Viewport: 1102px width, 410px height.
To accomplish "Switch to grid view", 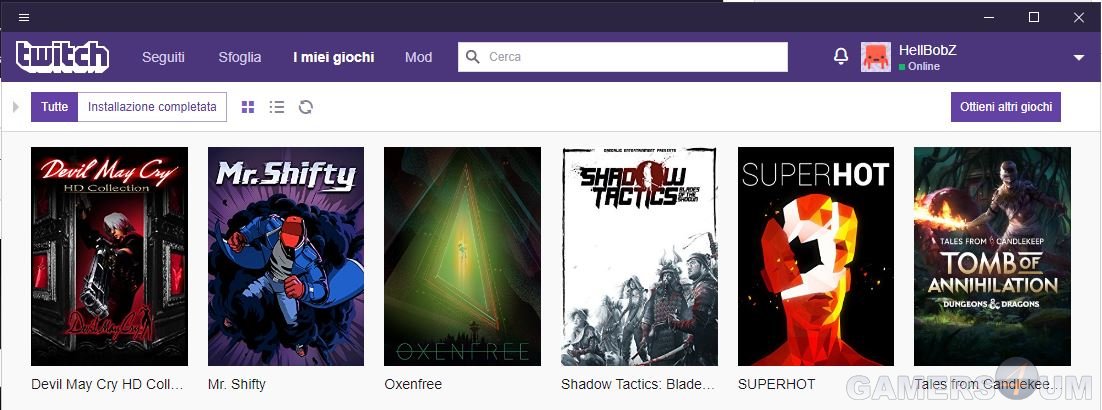I will [248, 107].
